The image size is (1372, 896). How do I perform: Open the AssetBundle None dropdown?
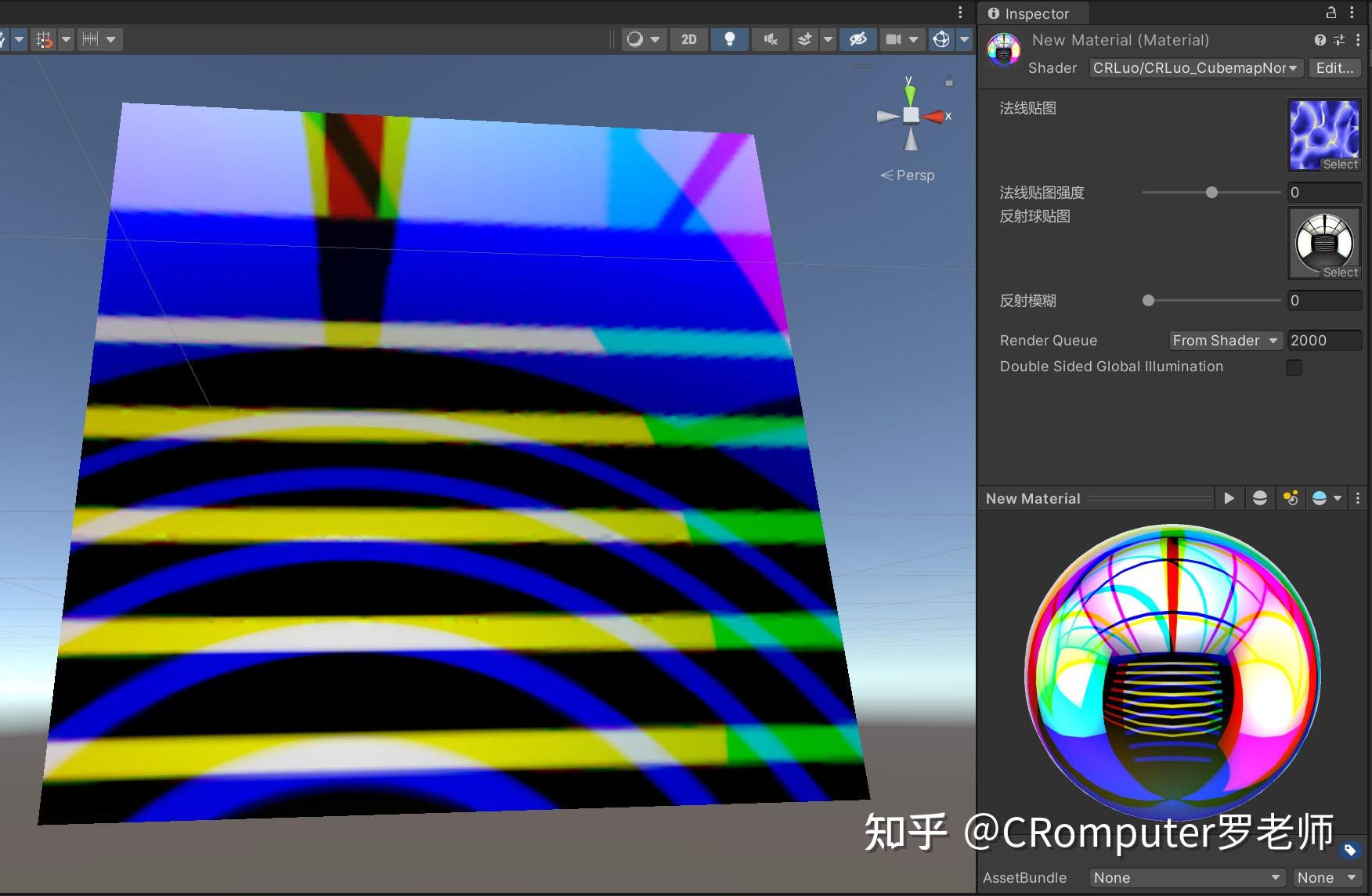pyautogui.click(x=1186, y=877)
